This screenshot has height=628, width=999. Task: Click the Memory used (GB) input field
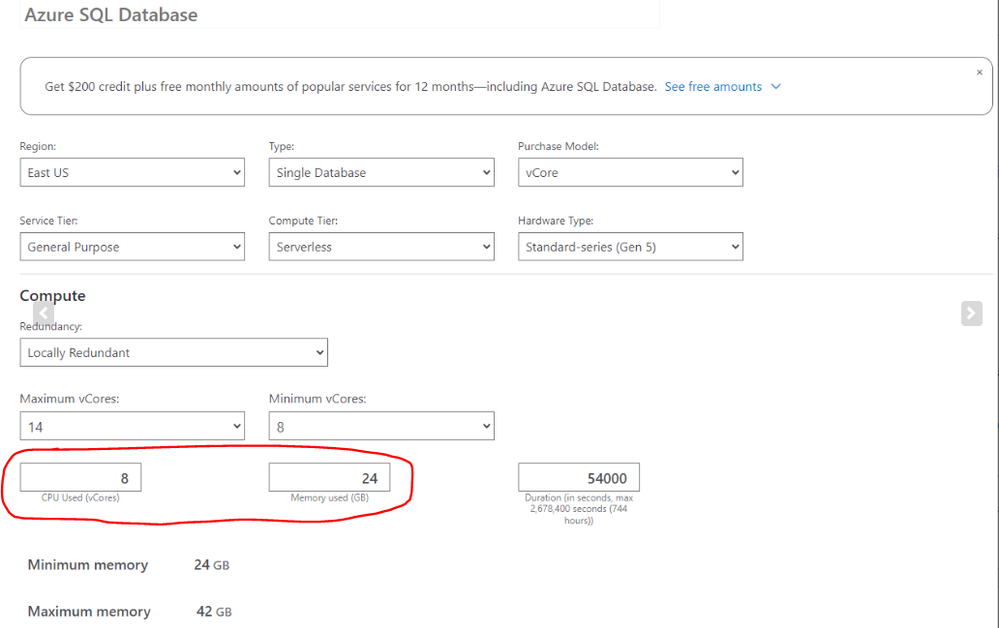coord(329,478)
